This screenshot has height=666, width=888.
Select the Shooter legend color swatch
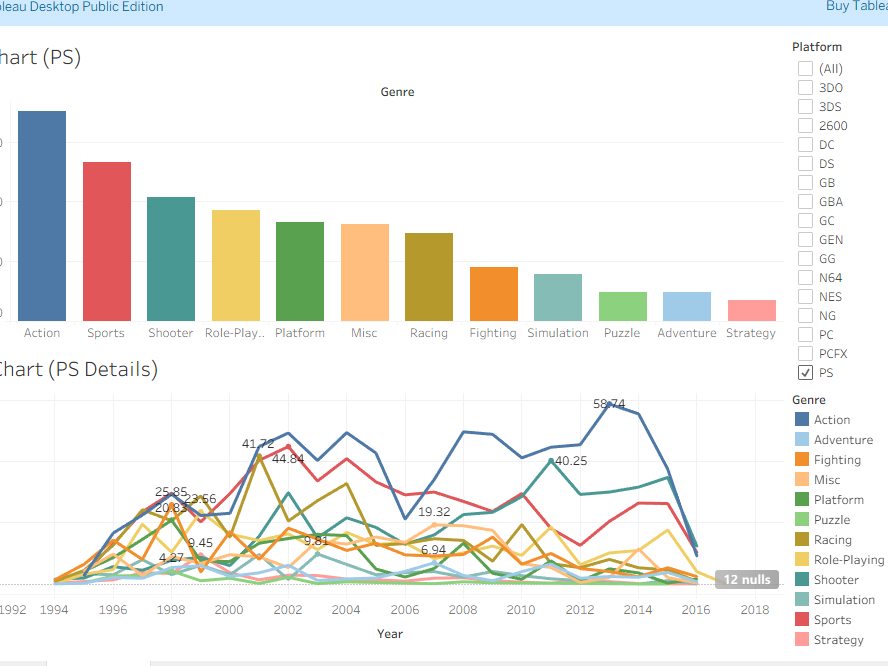tap(801, 580)
